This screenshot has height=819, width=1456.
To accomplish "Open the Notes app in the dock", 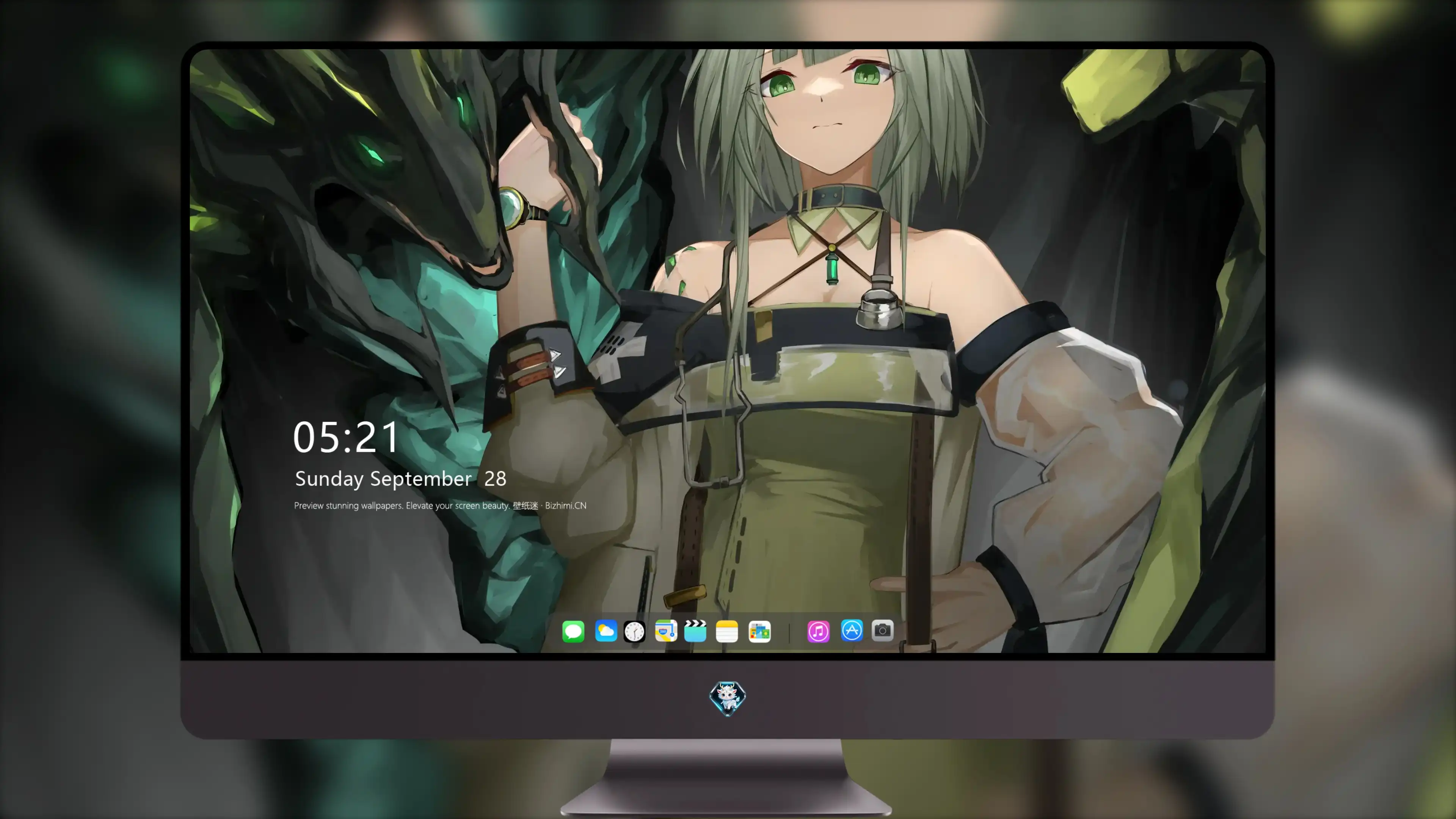I will point(727,631).
